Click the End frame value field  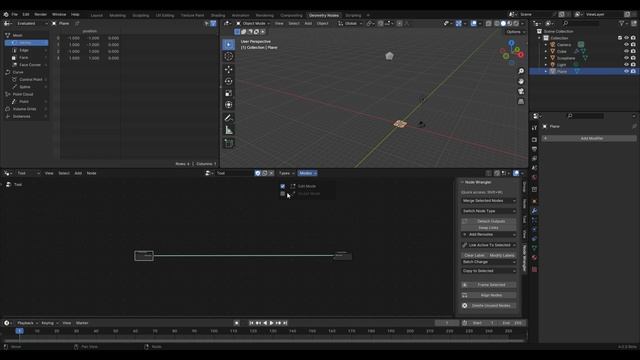point(512,323)
